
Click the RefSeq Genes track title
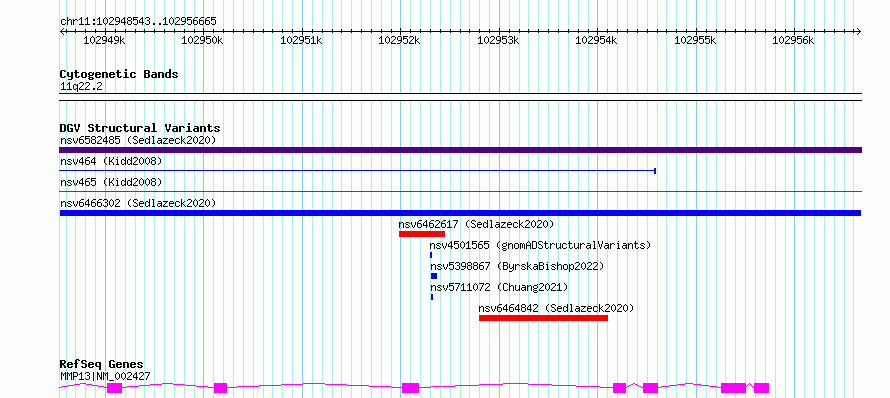point(102,364)
